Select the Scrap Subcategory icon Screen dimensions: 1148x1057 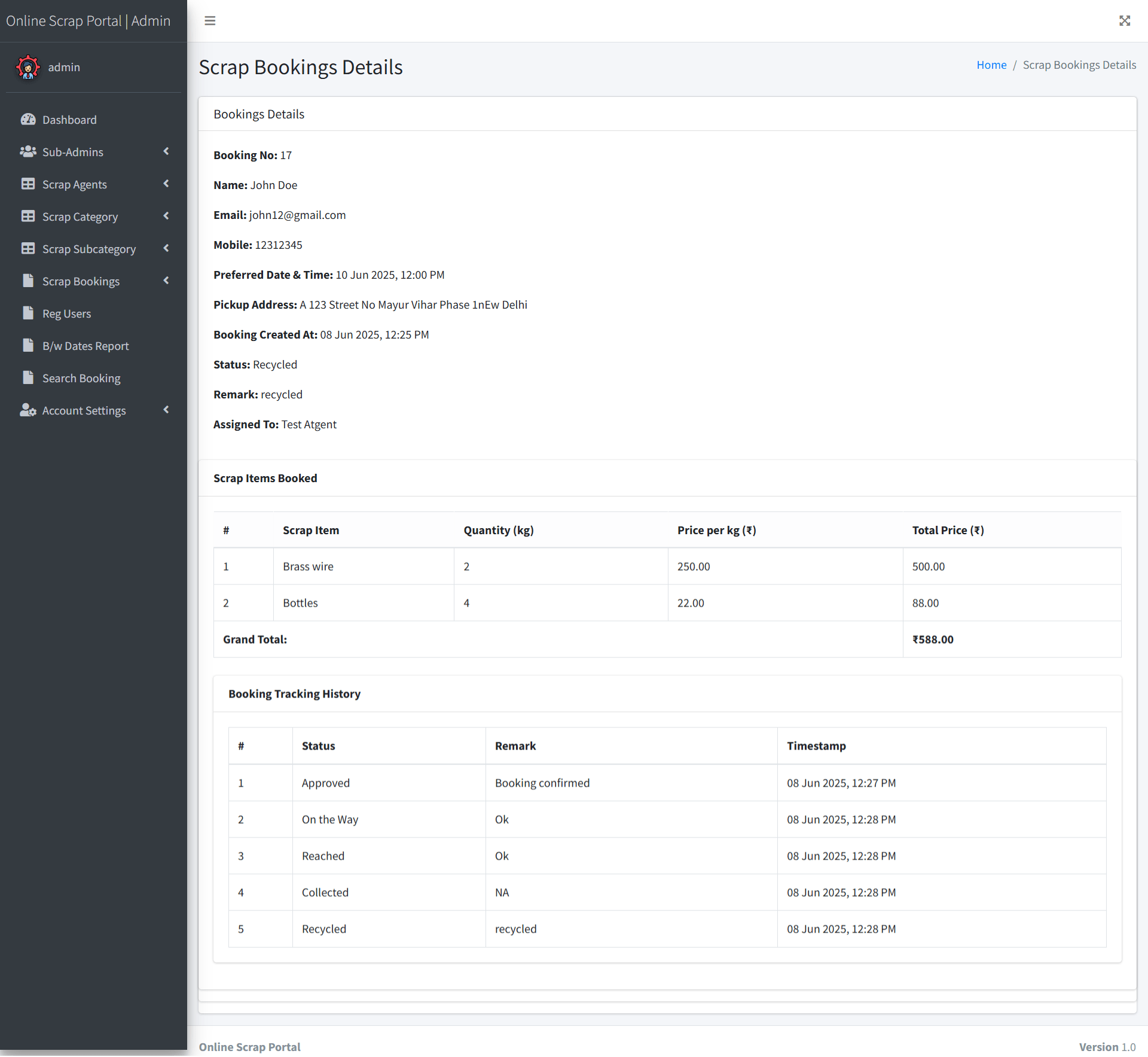click(28, 249)
